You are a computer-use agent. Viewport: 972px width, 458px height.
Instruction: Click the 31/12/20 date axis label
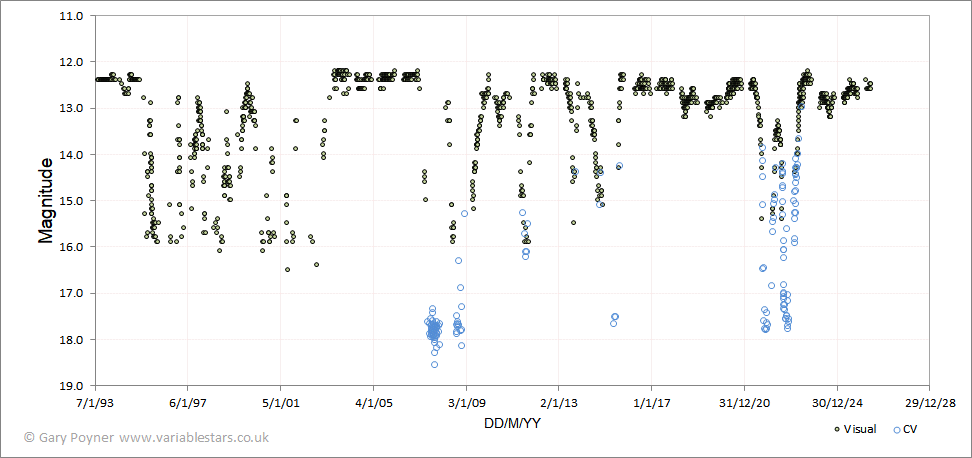(744, 403)
